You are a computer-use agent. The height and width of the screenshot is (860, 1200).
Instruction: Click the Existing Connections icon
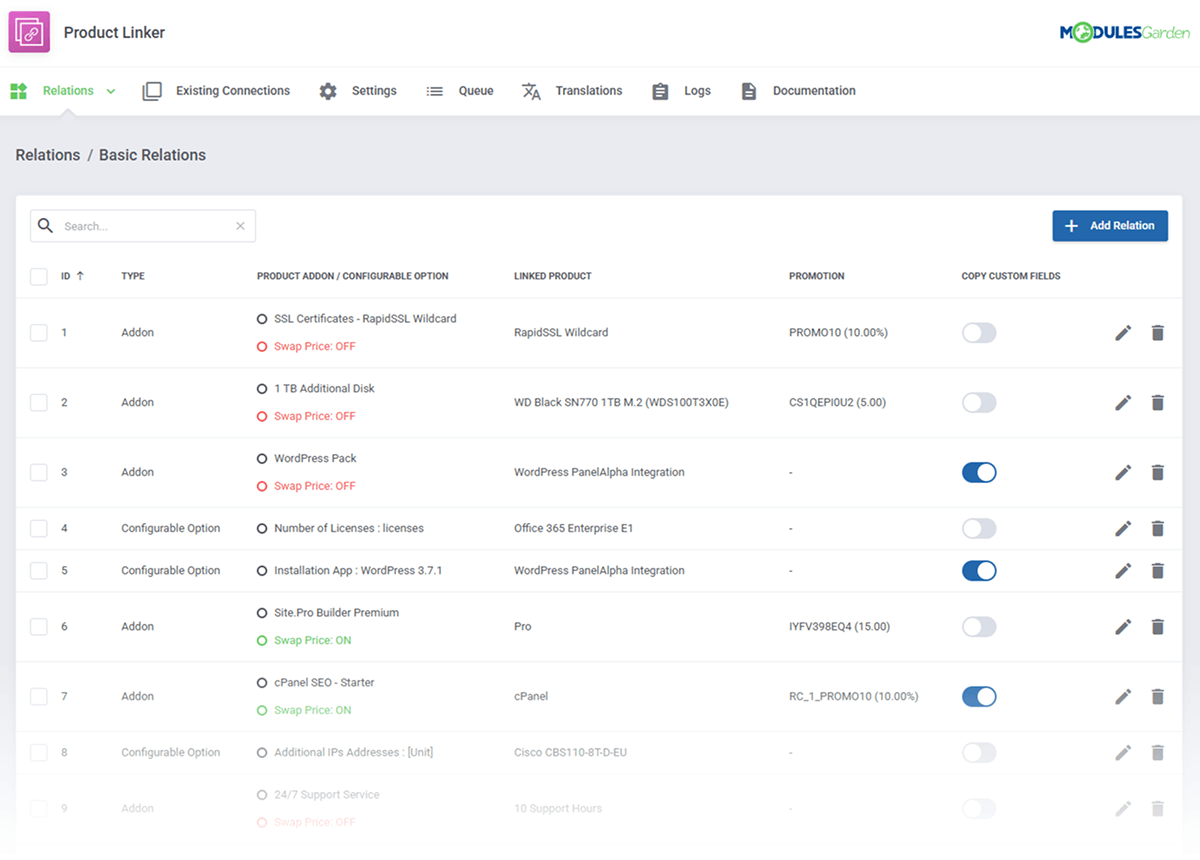152,91
